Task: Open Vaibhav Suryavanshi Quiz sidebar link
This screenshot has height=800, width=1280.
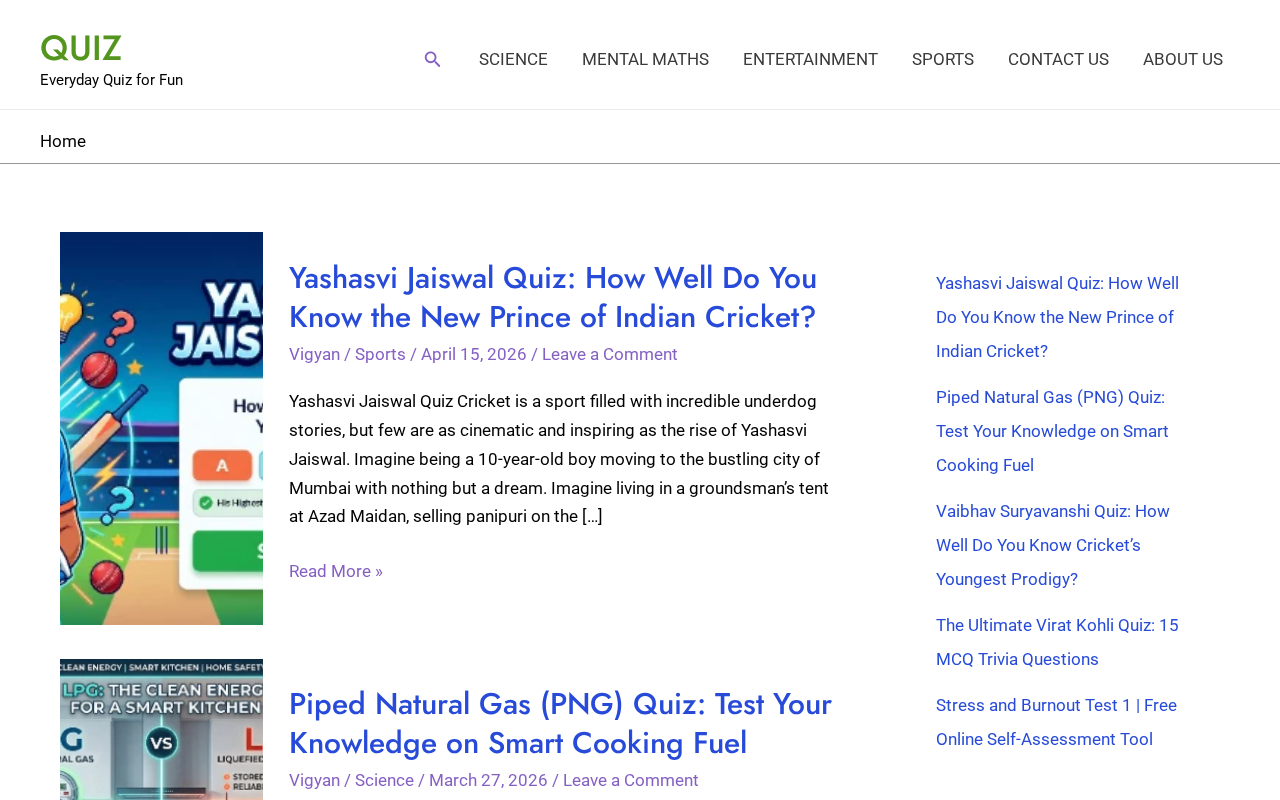Action: click(1053, 545)
